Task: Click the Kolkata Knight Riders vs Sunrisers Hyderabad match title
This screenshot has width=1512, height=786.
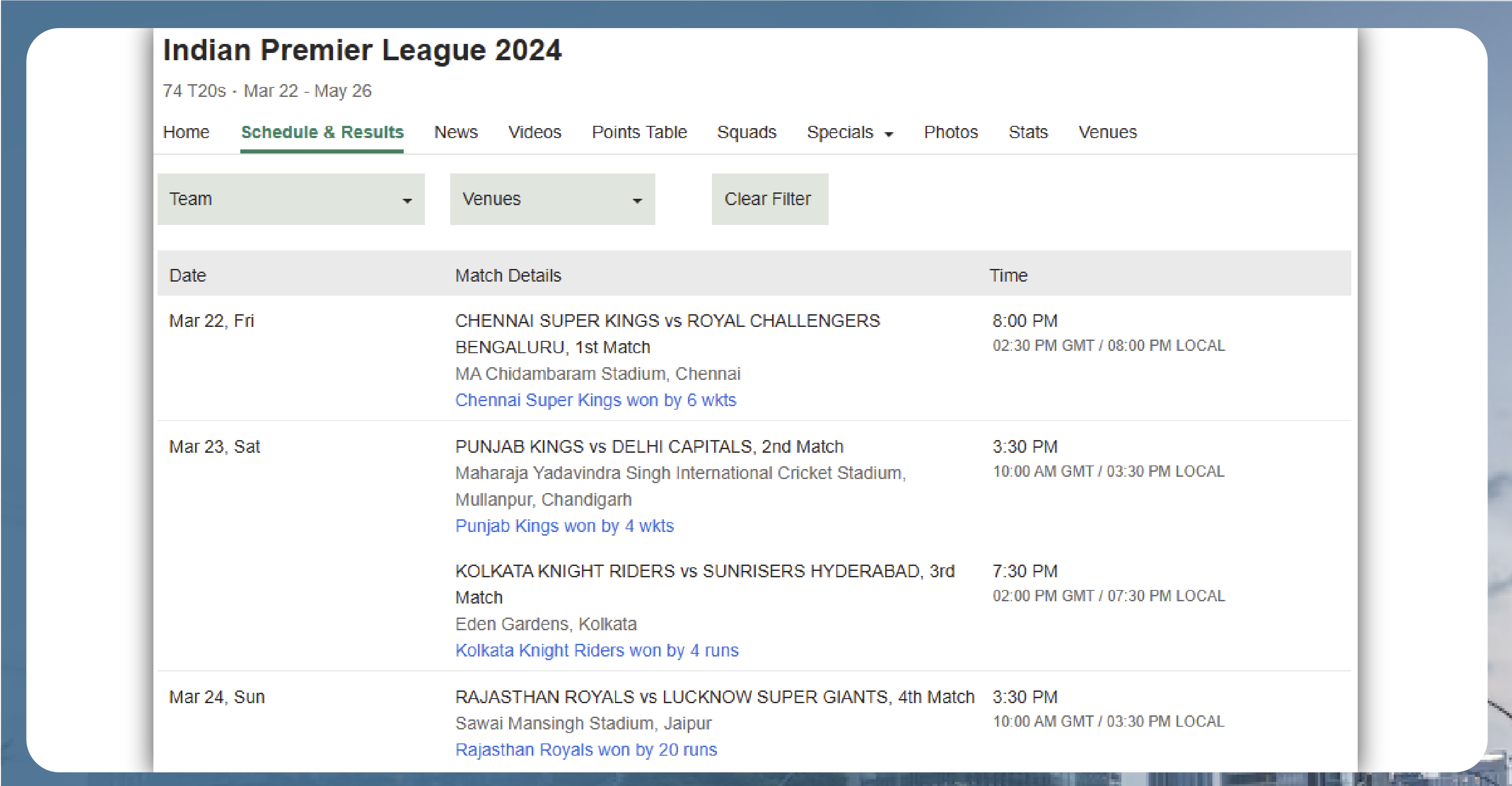Action: (x=704, y=584)
